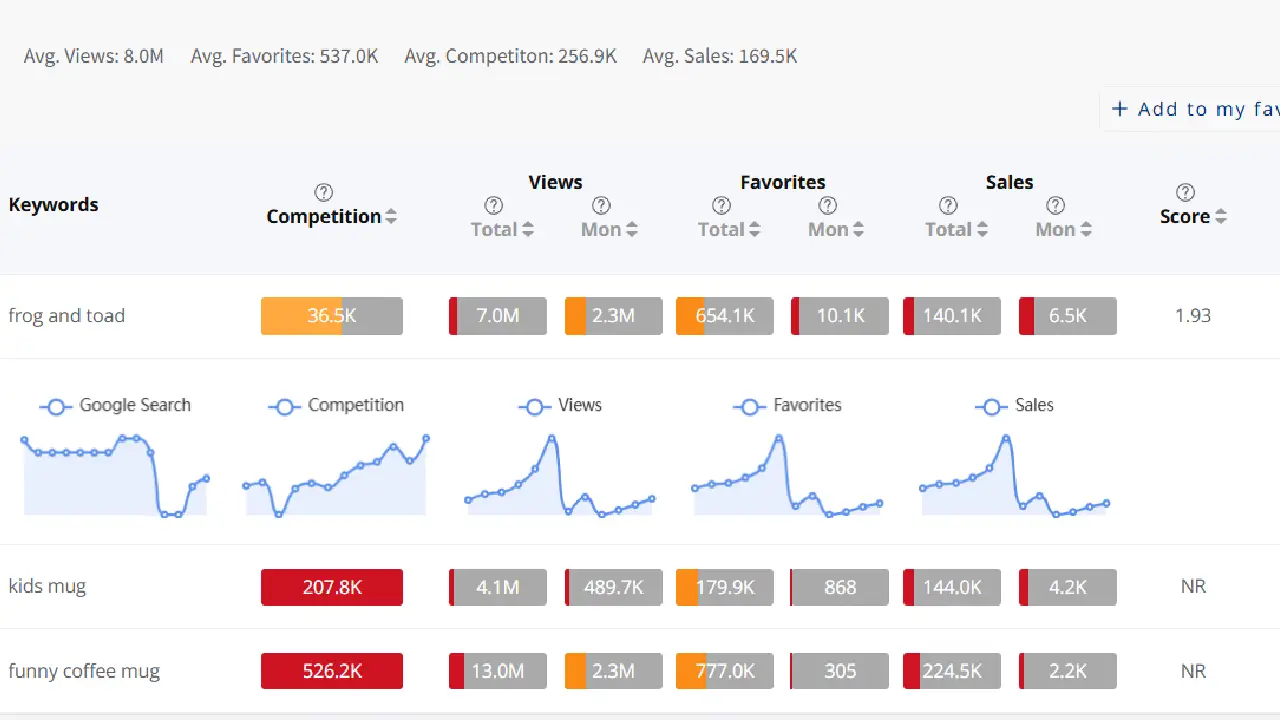Click the Sales chart legend circle

click(x=990, y=406)
